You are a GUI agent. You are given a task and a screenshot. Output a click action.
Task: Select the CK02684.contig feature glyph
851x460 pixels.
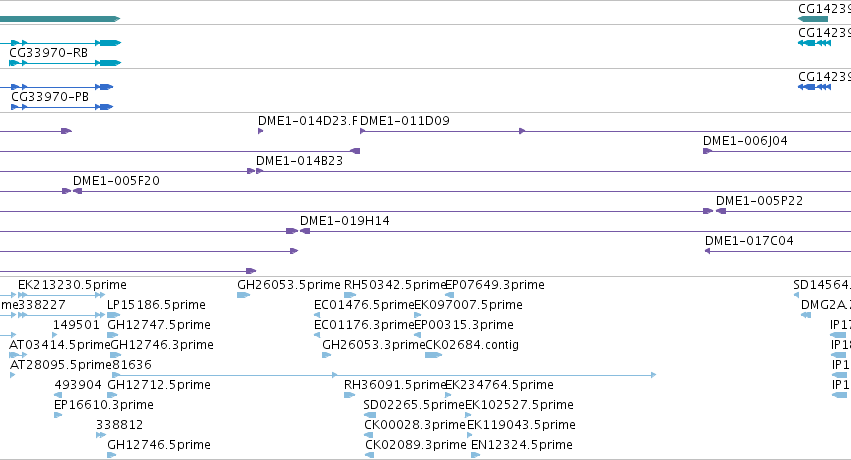tap(433, 355)
